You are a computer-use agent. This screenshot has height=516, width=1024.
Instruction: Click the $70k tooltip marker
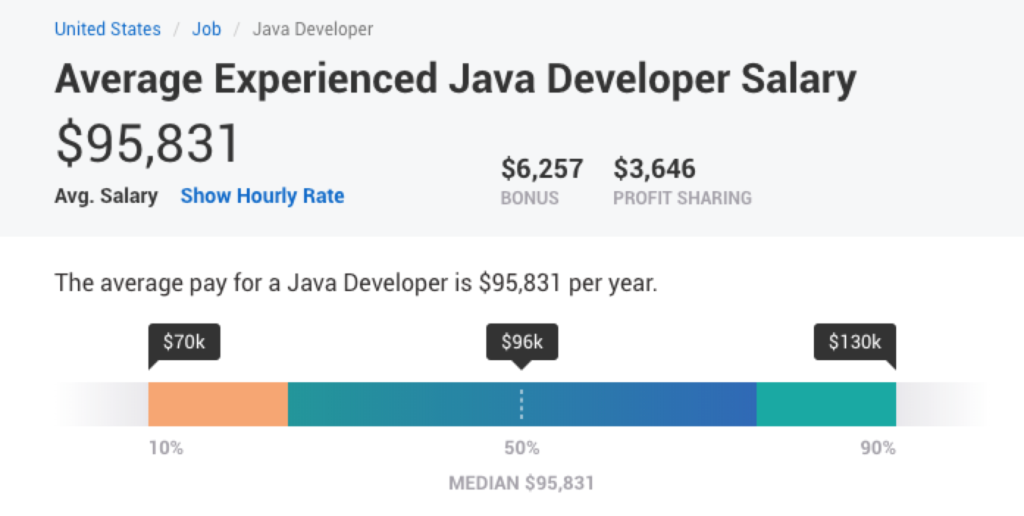[x=184, y=342]
